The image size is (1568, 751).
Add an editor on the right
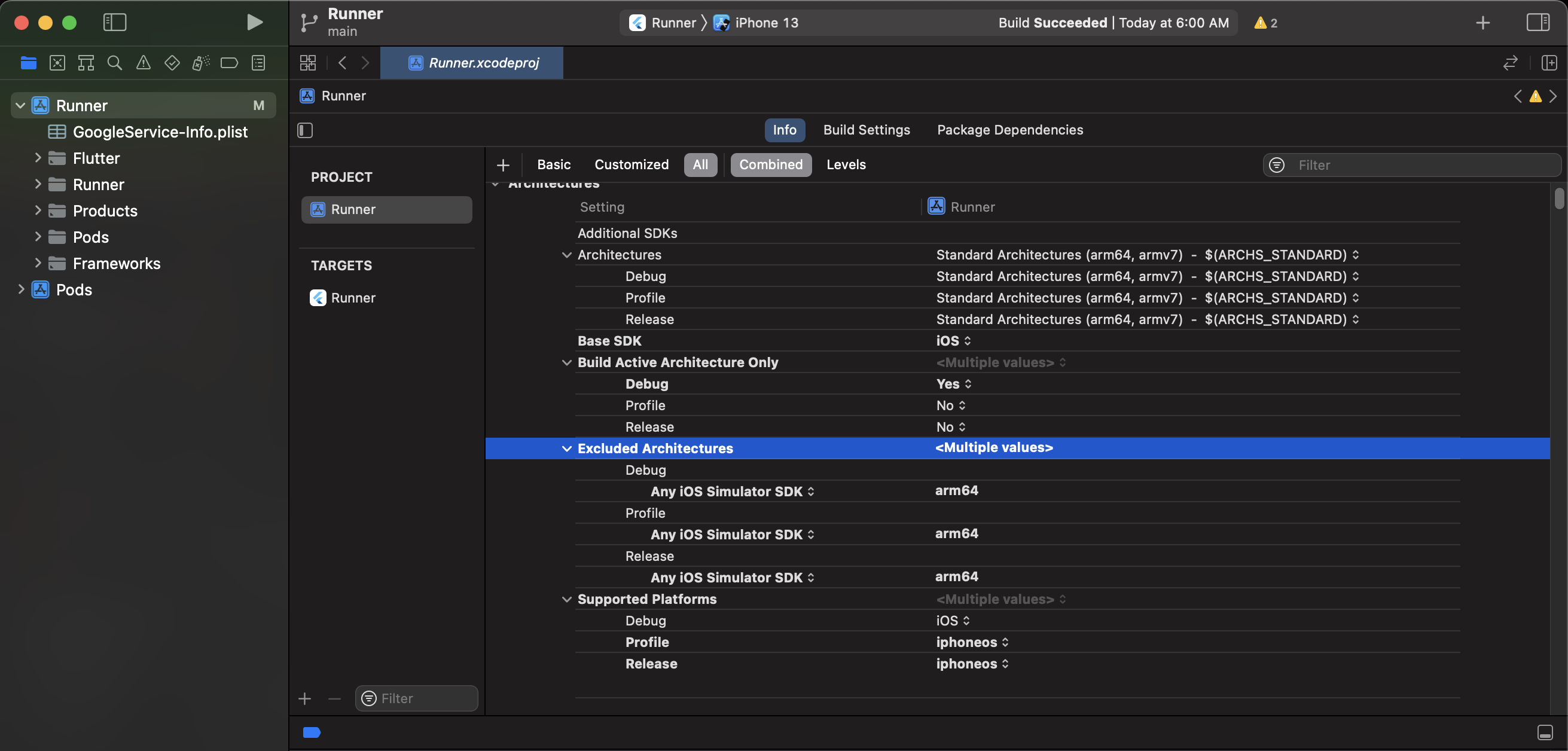(x=1549, y=63)
